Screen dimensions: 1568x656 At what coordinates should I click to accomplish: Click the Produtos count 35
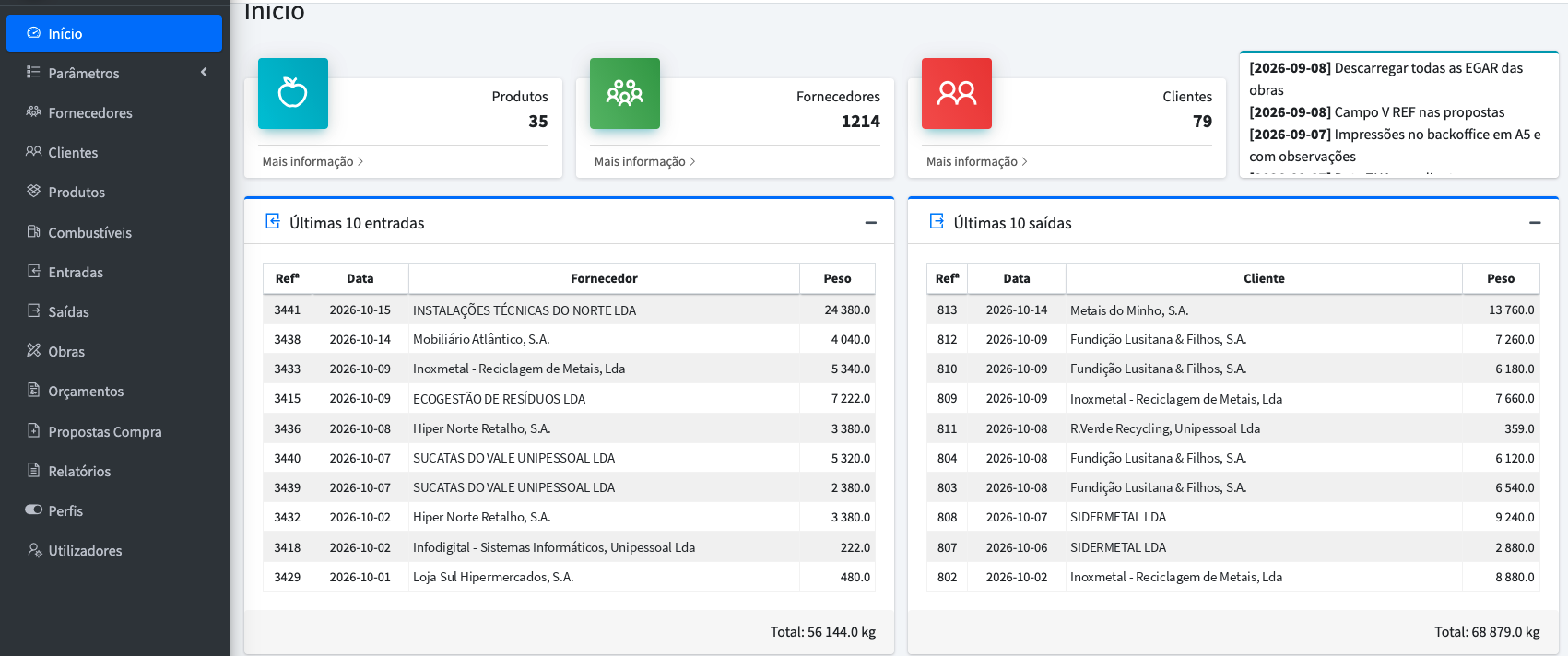538,122
